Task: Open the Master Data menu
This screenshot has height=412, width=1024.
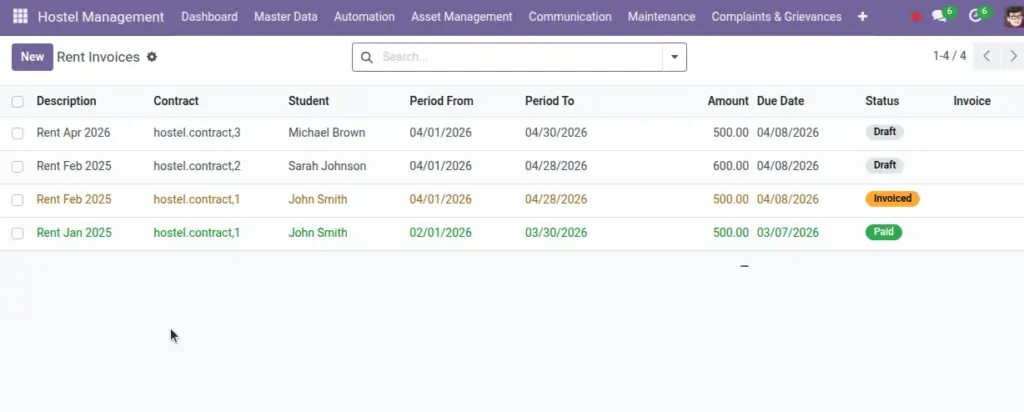Action: tap(286, 17)
